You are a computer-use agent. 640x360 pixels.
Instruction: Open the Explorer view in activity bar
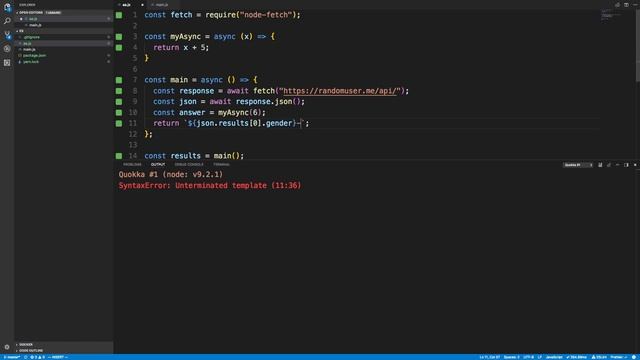(x=7, y=7)
